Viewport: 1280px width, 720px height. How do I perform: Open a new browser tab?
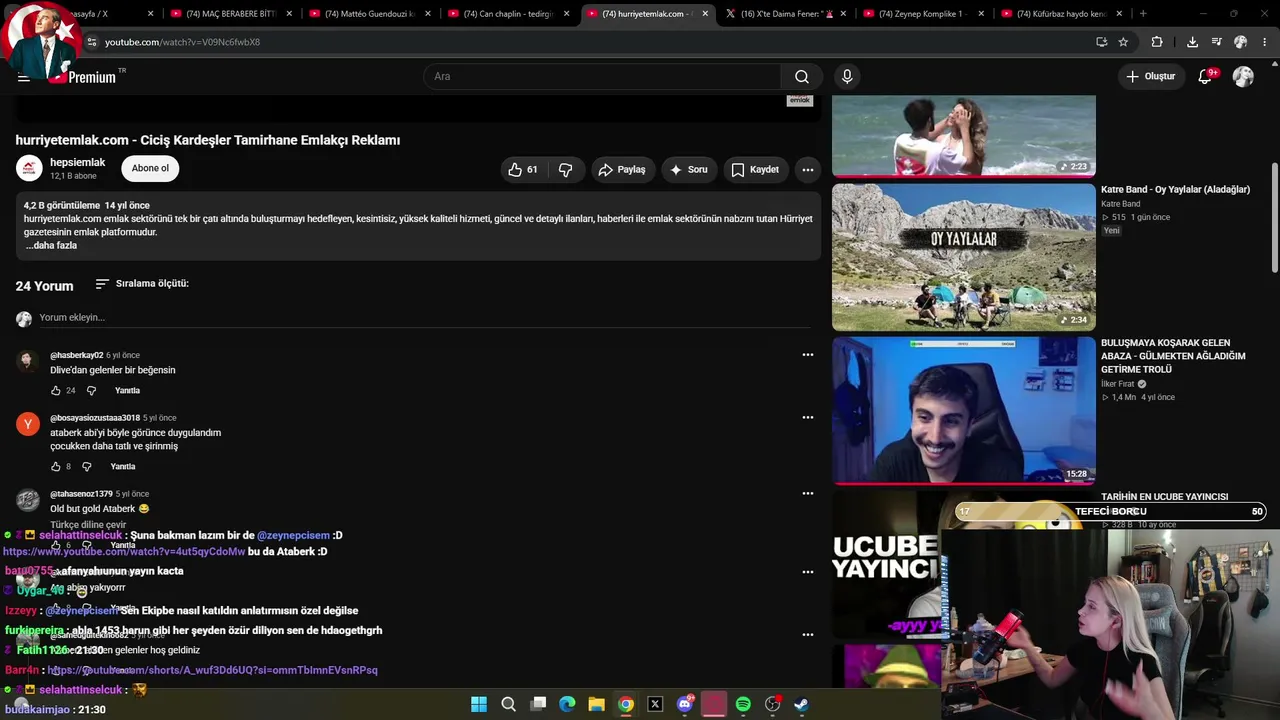(1143, 14)
